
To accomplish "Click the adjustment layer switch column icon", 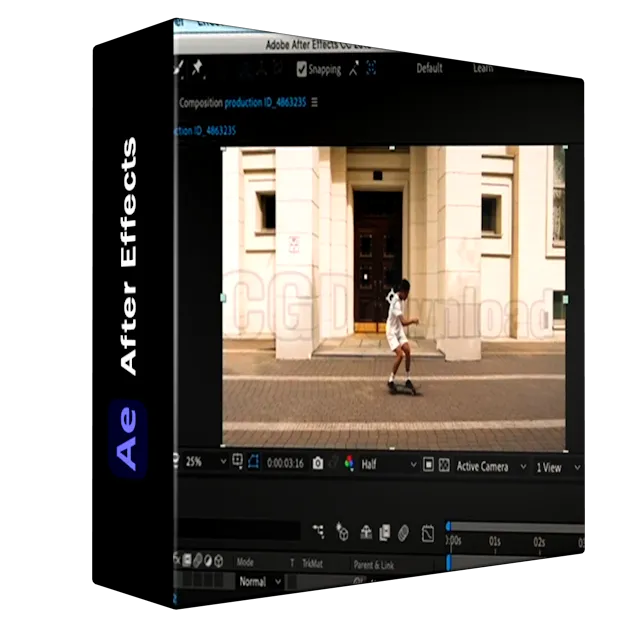I will [208, 561].
